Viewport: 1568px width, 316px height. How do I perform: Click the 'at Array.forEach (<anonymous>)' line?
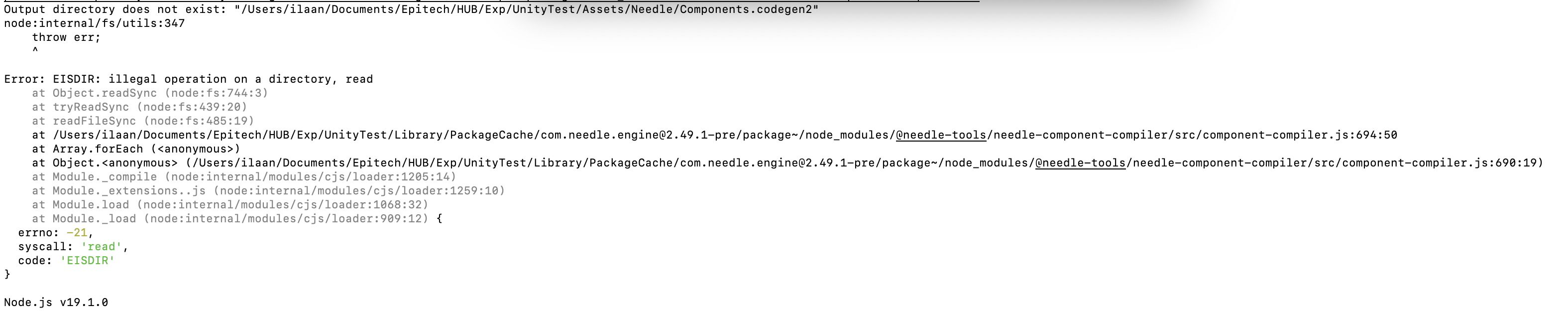[136, 149]
